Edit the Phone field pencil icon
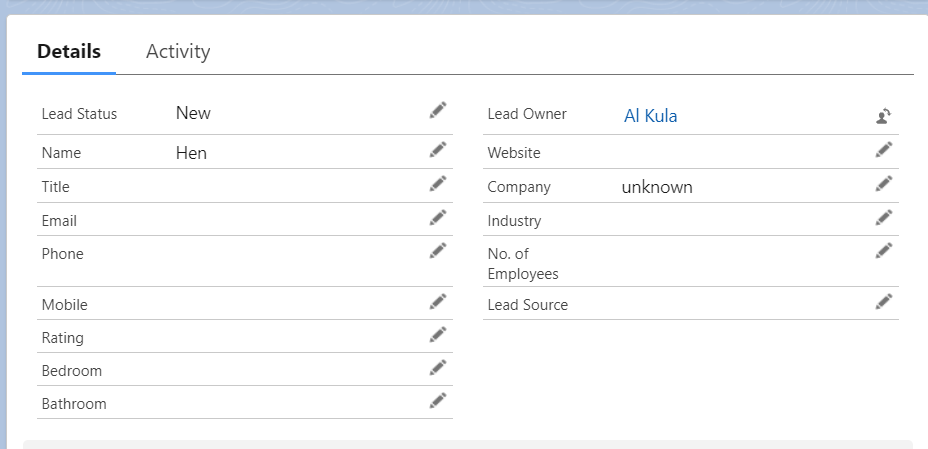This screenshot has width=928, height=449. [437, 251]
